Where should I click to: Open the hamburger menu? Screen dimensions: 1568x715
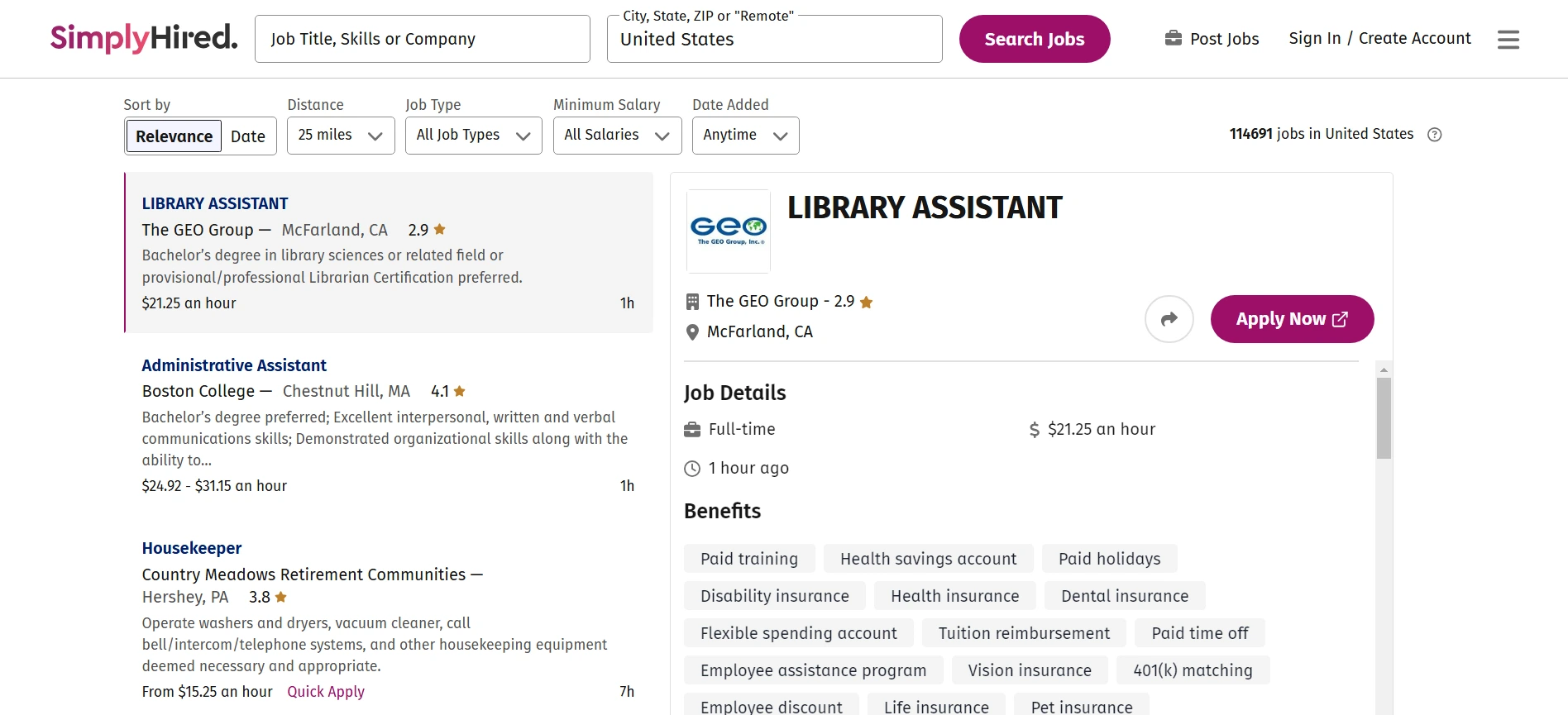pyautogui.click(x=1508, y=39)
